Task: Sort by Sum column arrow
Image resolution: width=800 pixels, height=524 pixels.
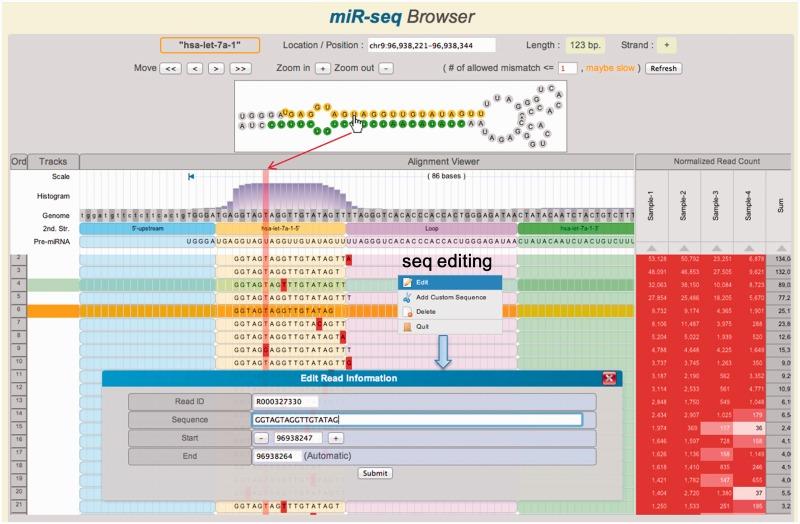Action: tap(782, 248)
